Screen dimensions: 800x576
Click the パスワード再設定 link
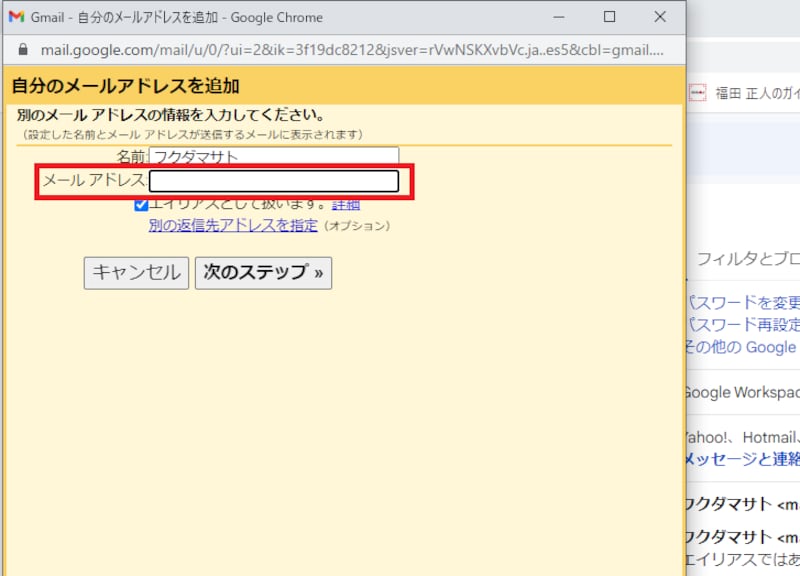click(x=743, y=324)
